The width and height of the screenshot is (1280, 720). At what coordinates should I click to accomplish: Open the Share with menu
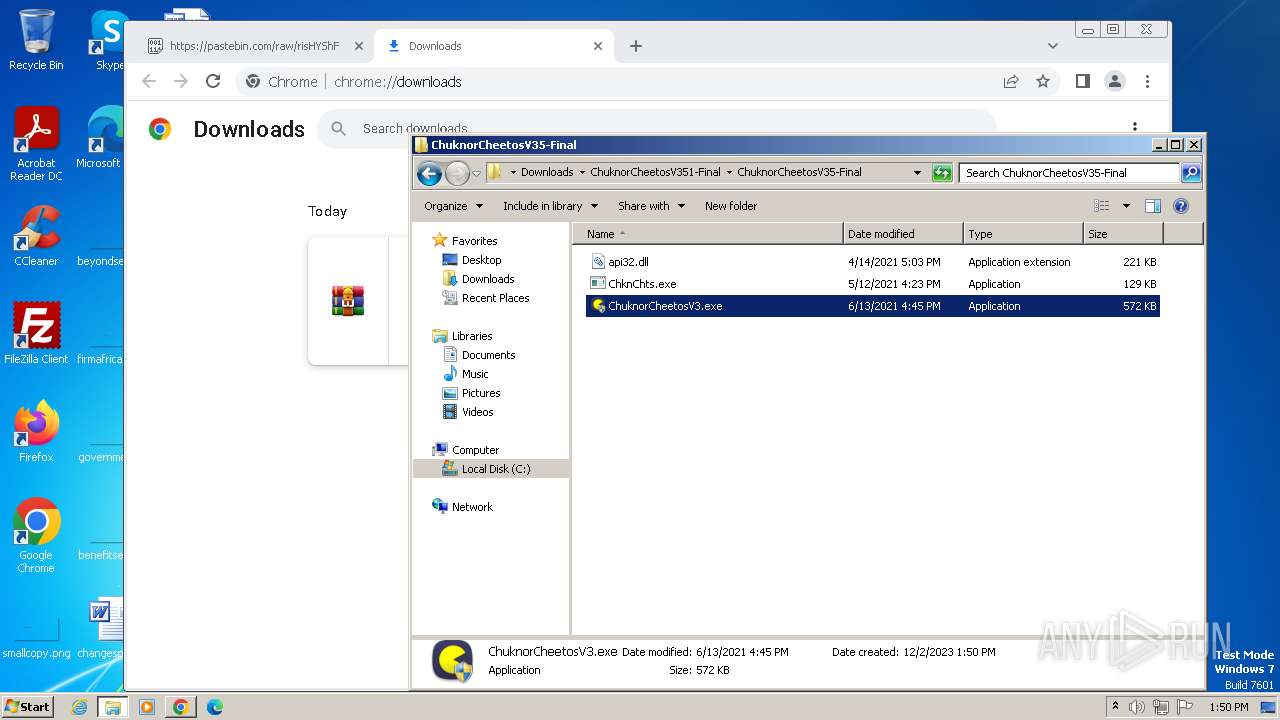point(651,206)
